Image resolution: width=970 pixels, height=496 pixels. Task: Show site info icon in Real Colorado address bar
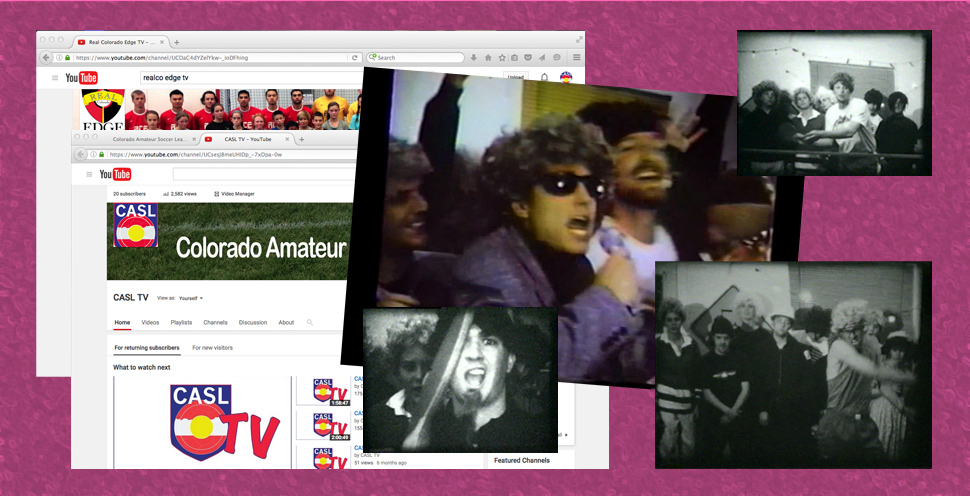(x=59, y=58)
